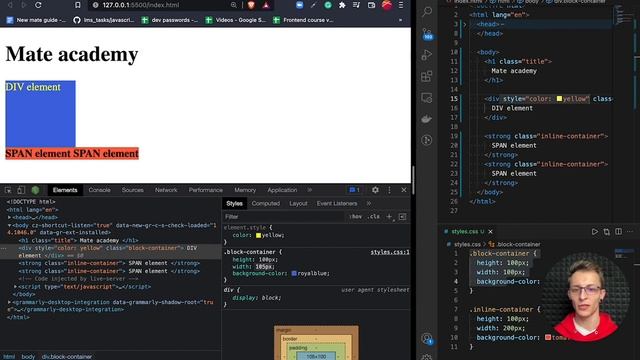640x360 pixels.
Task: Toggle the :hov element state panel
Action: tap(356, 217)
